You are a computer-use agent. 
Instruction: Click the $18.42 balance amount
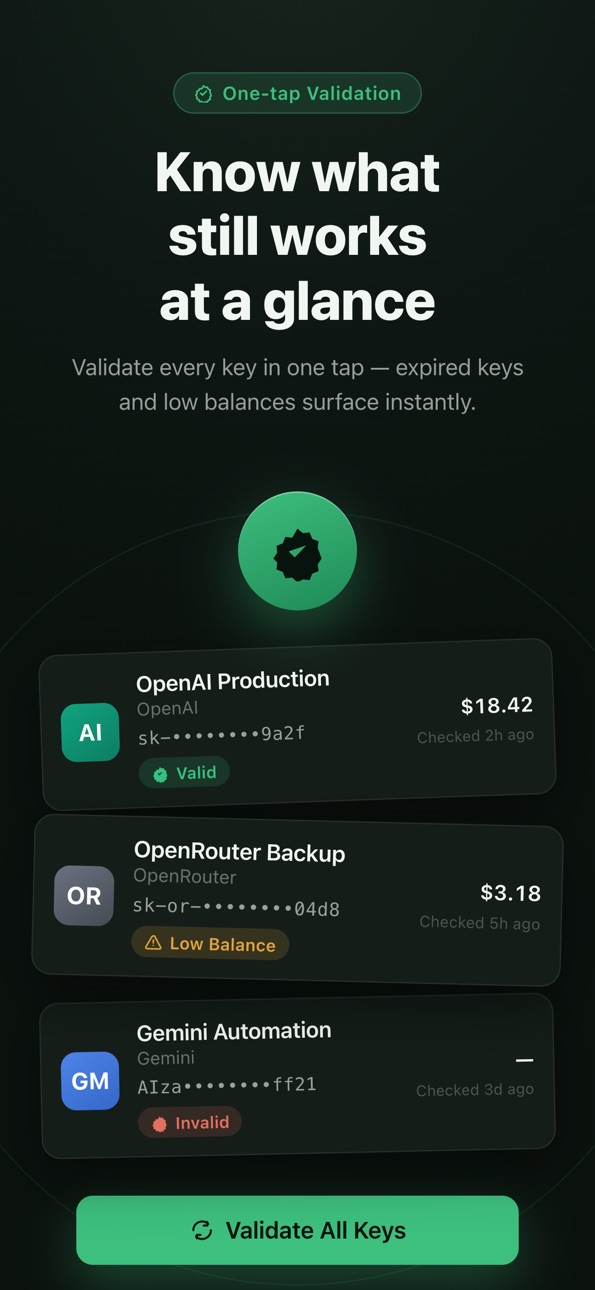point(497,706)
